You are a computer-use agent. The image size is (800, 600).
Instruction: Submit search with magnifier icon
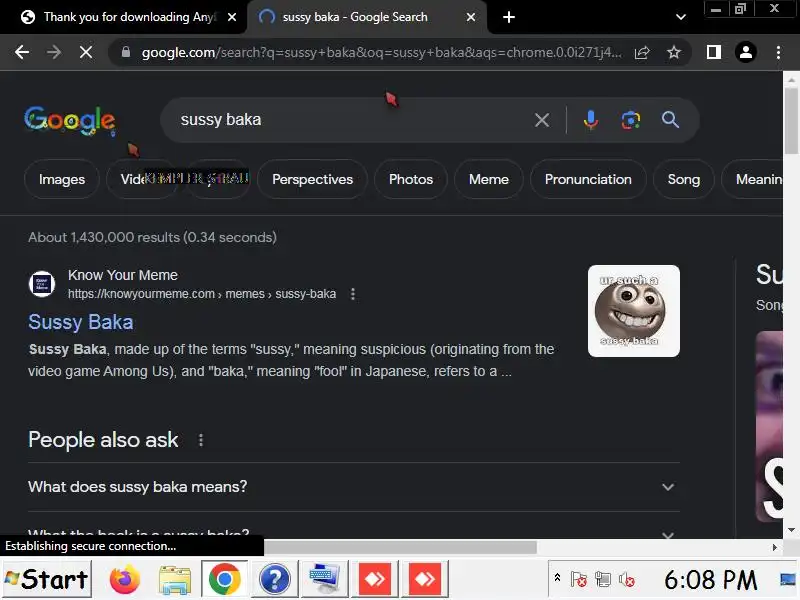670,120
